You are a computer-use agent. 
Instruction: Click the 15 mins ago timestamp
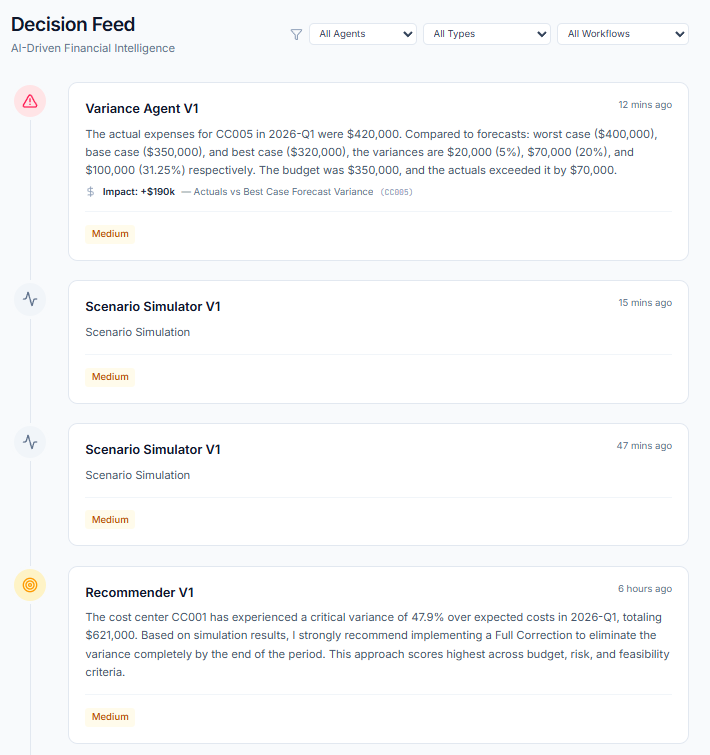pyautogui.click(x=645, y=303)
